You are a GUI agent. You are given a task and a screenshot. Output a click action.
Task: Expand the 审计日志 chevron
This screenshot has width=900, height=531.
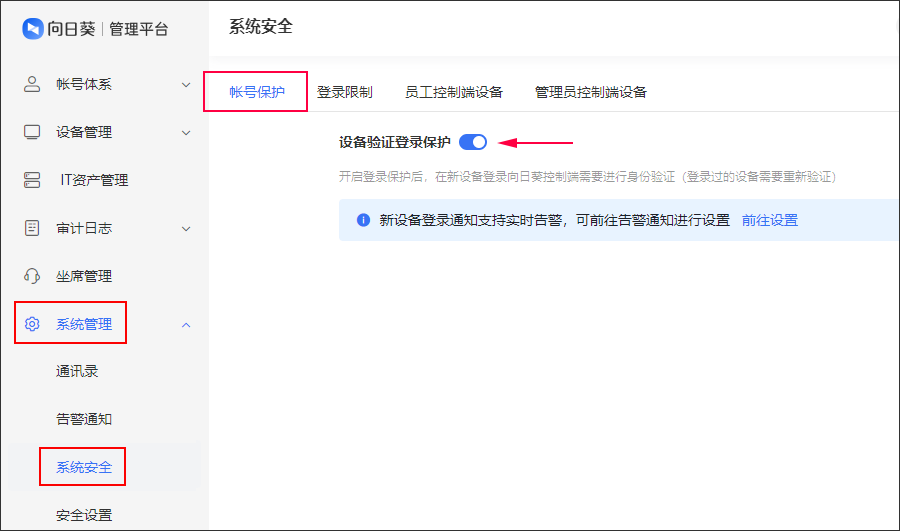click(x=186, y=228)
